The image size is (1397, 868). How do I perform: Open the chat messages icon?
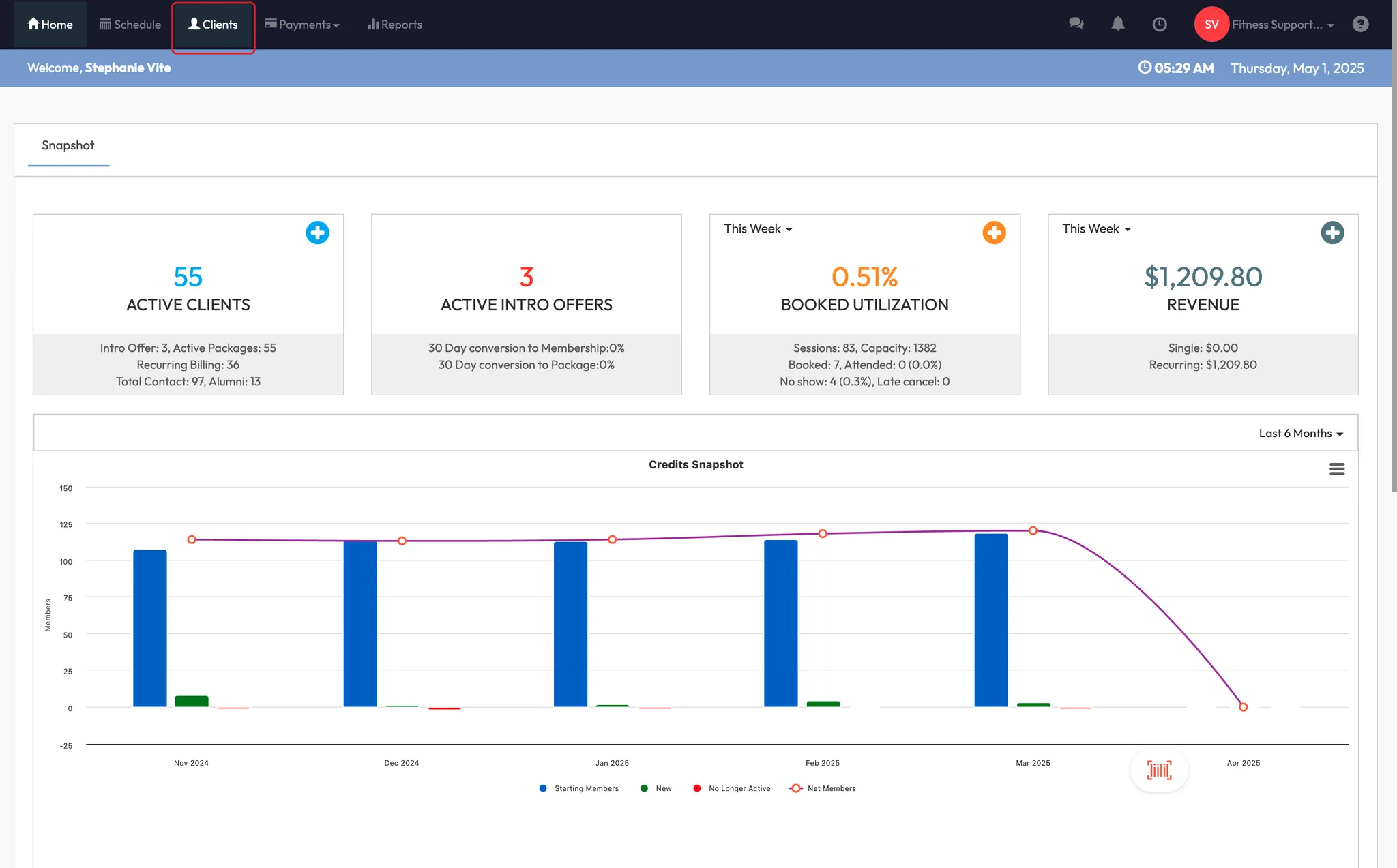[x=1076, y=24]
